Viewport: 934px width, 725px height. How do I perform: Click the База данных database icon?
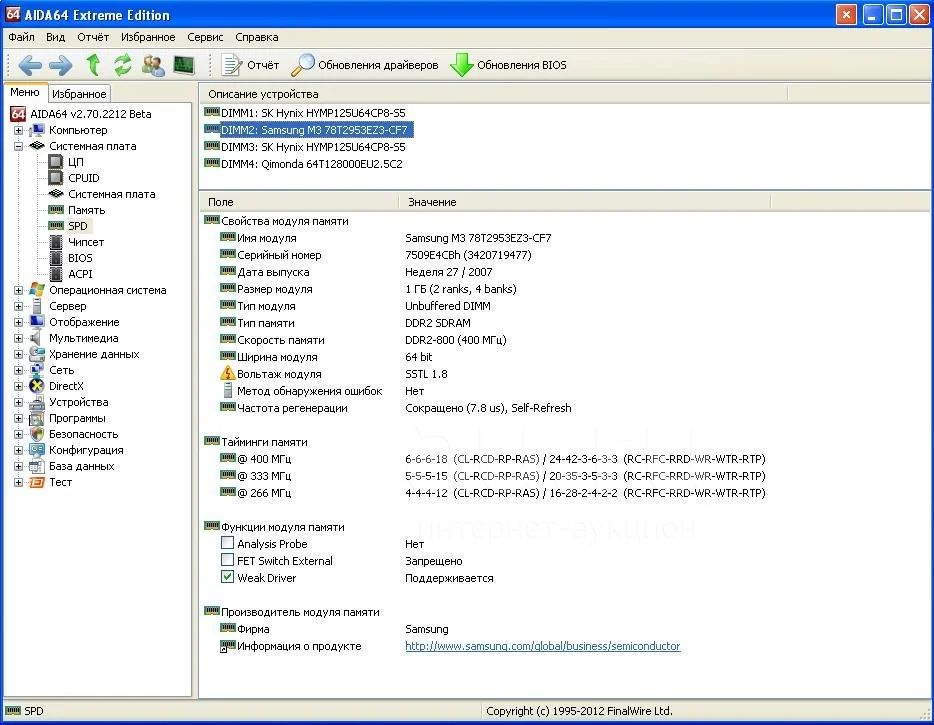click(x=37, y=466)
